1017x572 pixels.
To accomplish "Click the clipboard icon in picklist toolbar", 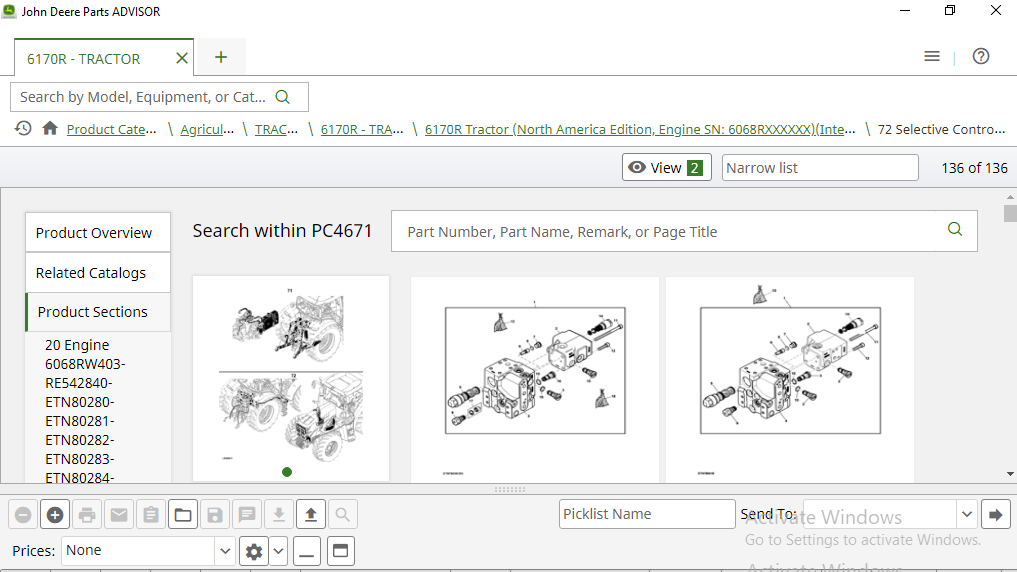I will pos(150,515).
